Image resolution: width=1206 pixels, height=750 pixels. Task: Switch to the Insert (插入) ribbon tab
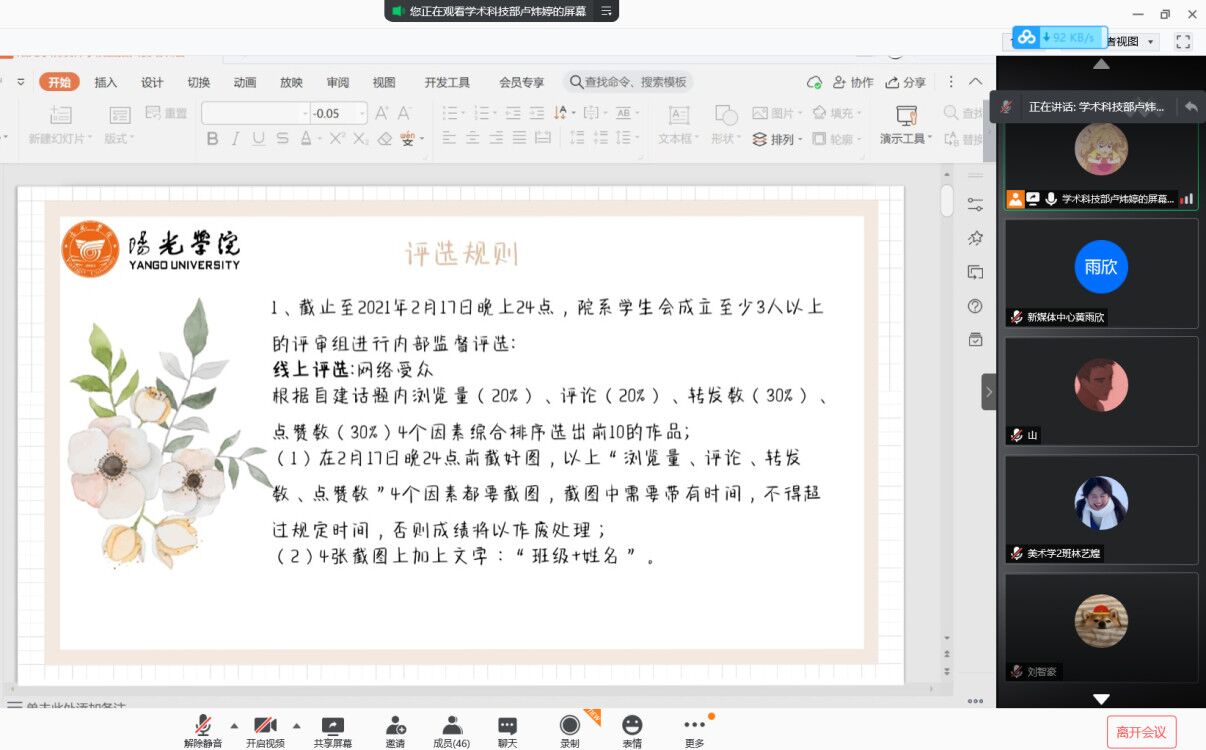(x=105, y=82)
